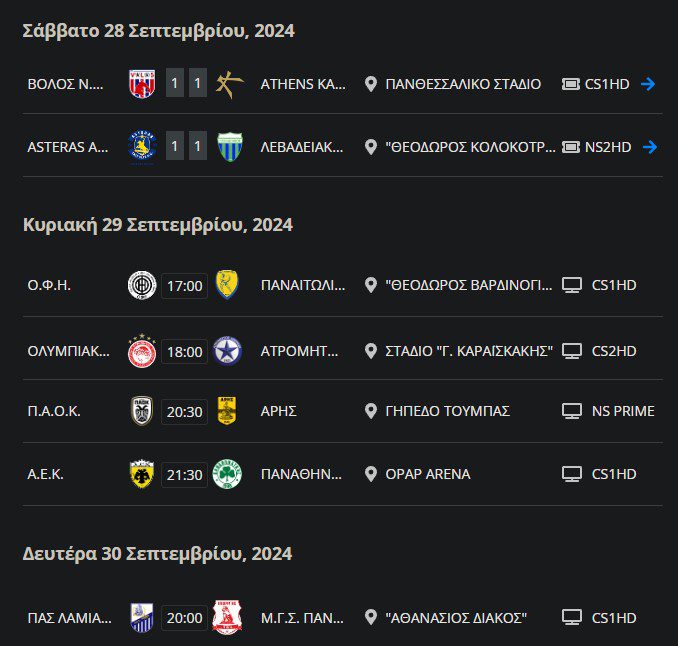Click the ΠΑΣ ΛΑΜΙΑ team crest
678x646 pixels.
click(142, 618)
